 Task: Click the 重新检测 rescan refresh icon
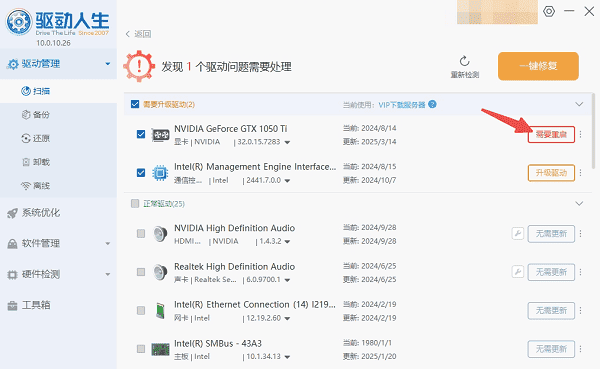tap(465, 61)
